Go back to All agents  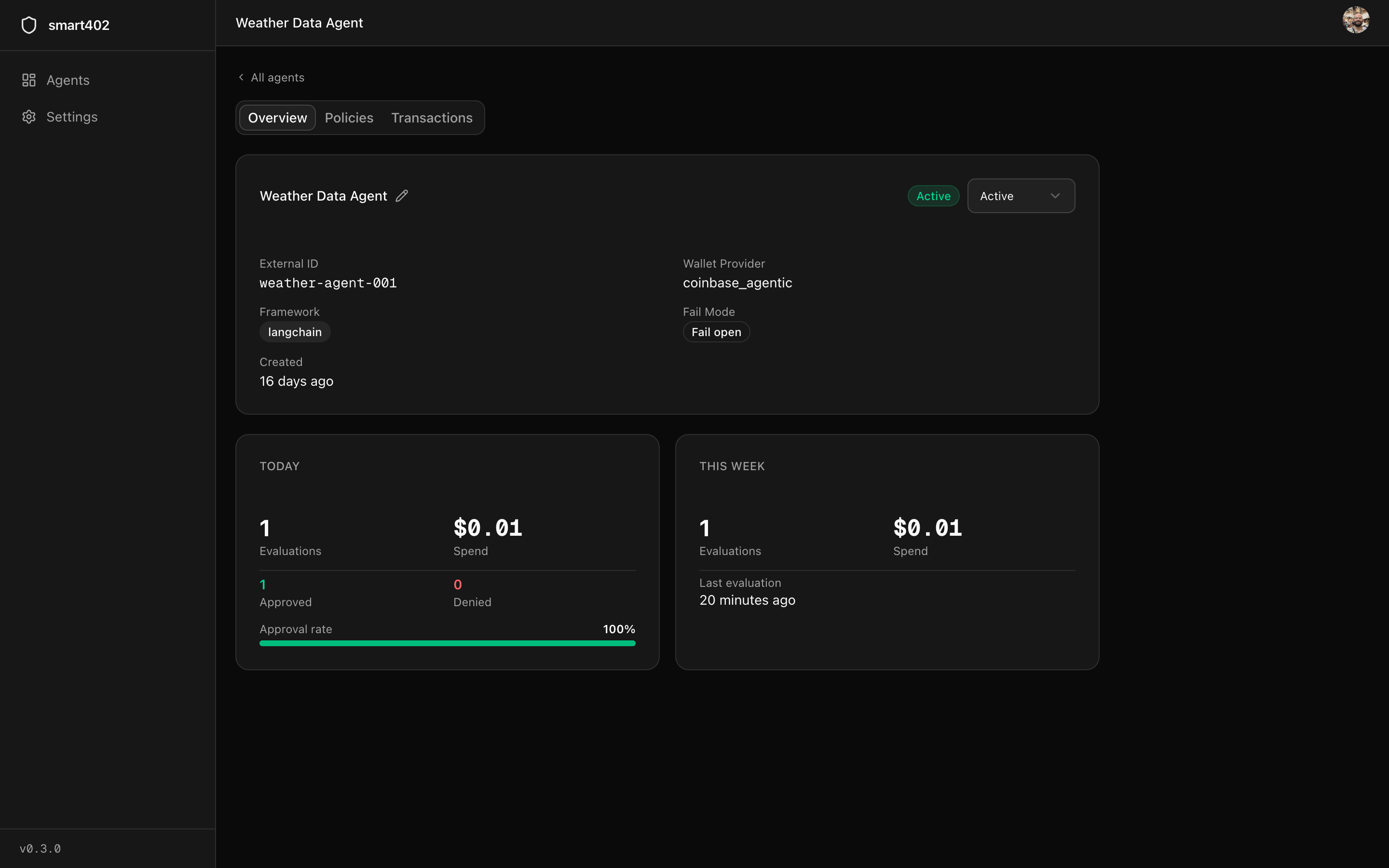[x=277, y=77]
